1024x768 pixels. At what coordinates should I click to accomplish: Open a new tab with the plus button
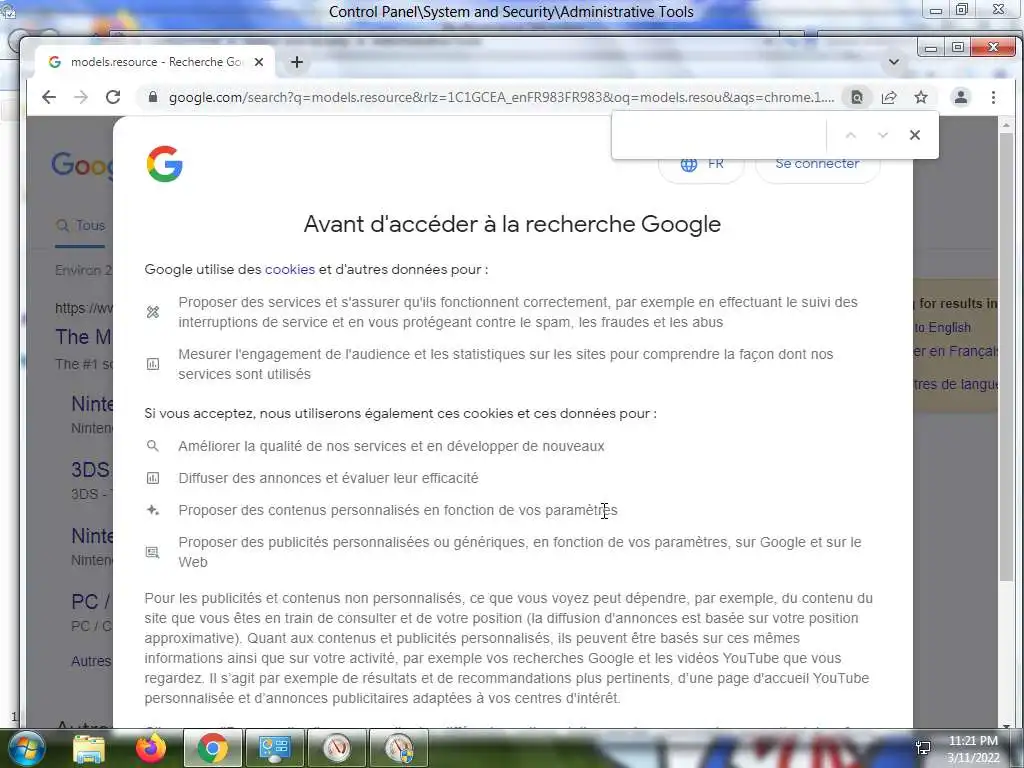(296, 62)
